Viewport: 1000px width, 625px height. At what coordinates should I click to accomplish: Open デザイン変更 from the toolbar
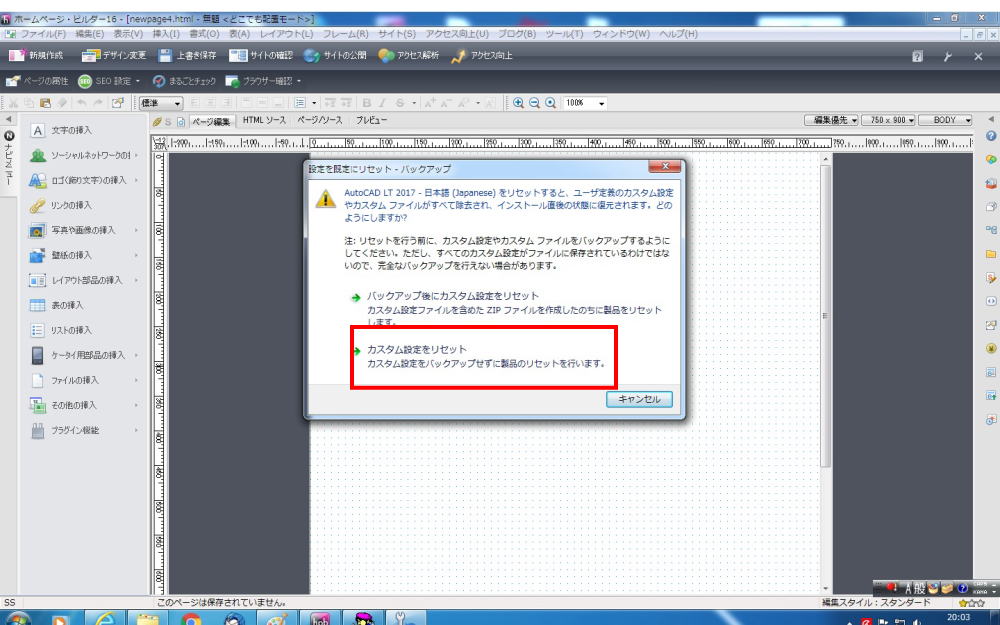coord(114,55)
